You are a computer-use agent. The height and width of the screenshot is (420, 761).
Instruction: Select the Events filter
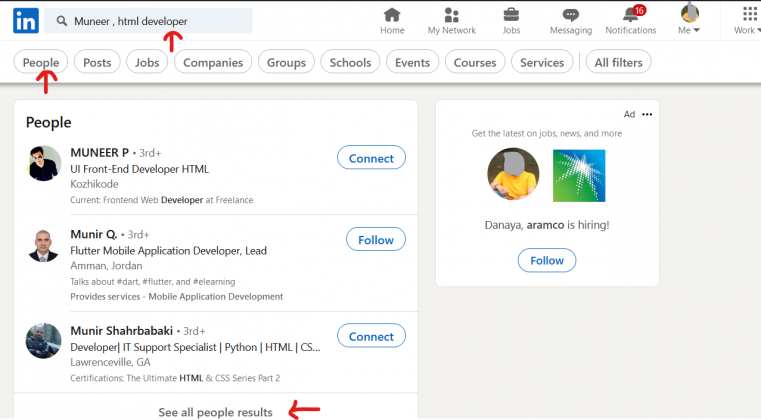pyautogui.click(x=413, y=62)
